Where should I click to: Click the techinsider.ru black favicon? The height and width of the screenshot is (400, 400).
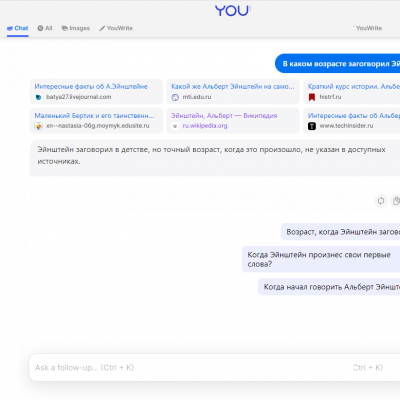(x=312, y=126)
